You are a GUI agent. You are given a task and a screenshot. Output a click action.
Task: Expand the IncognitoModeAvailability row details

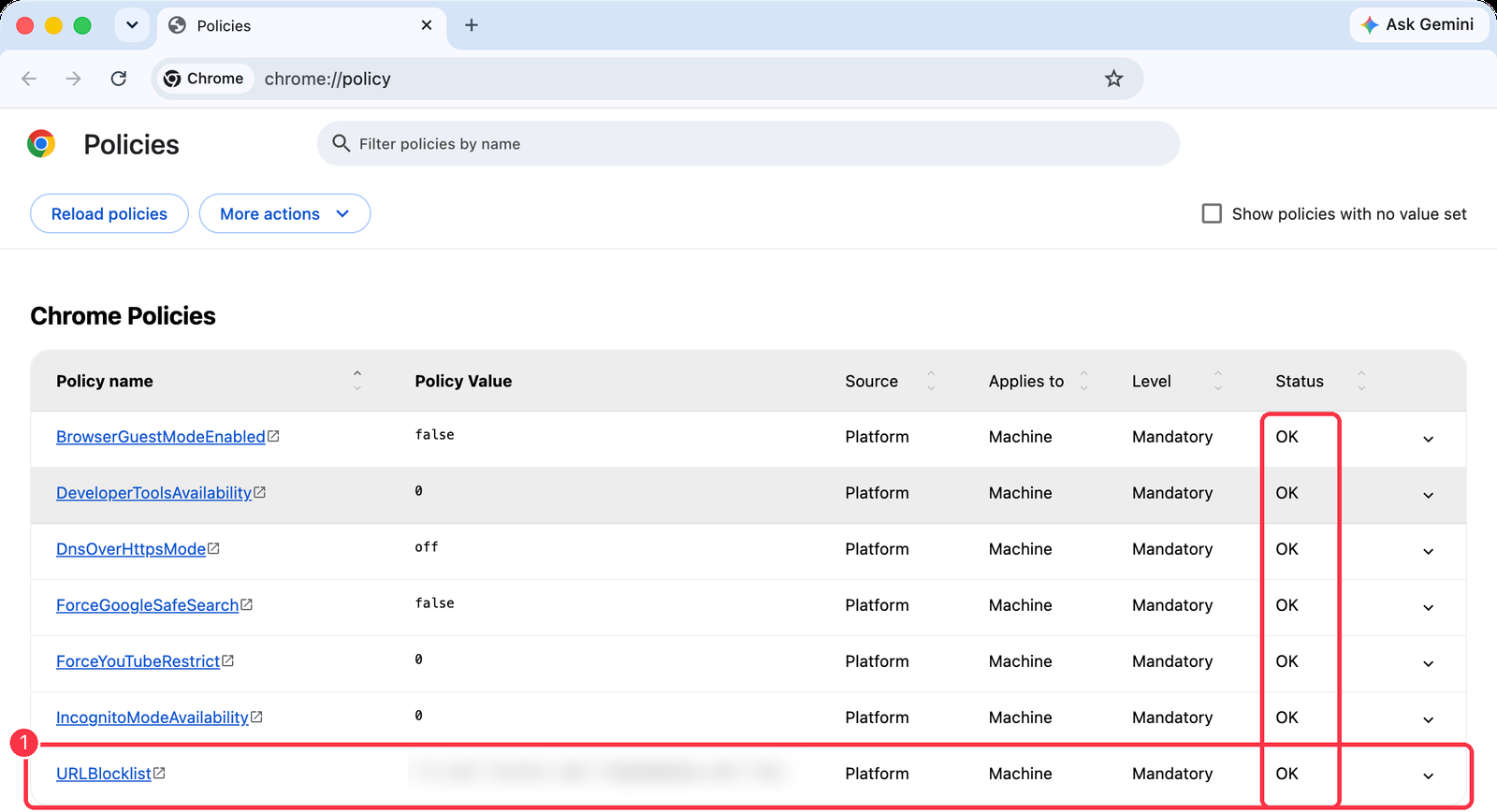click(x=1429, y=719)
